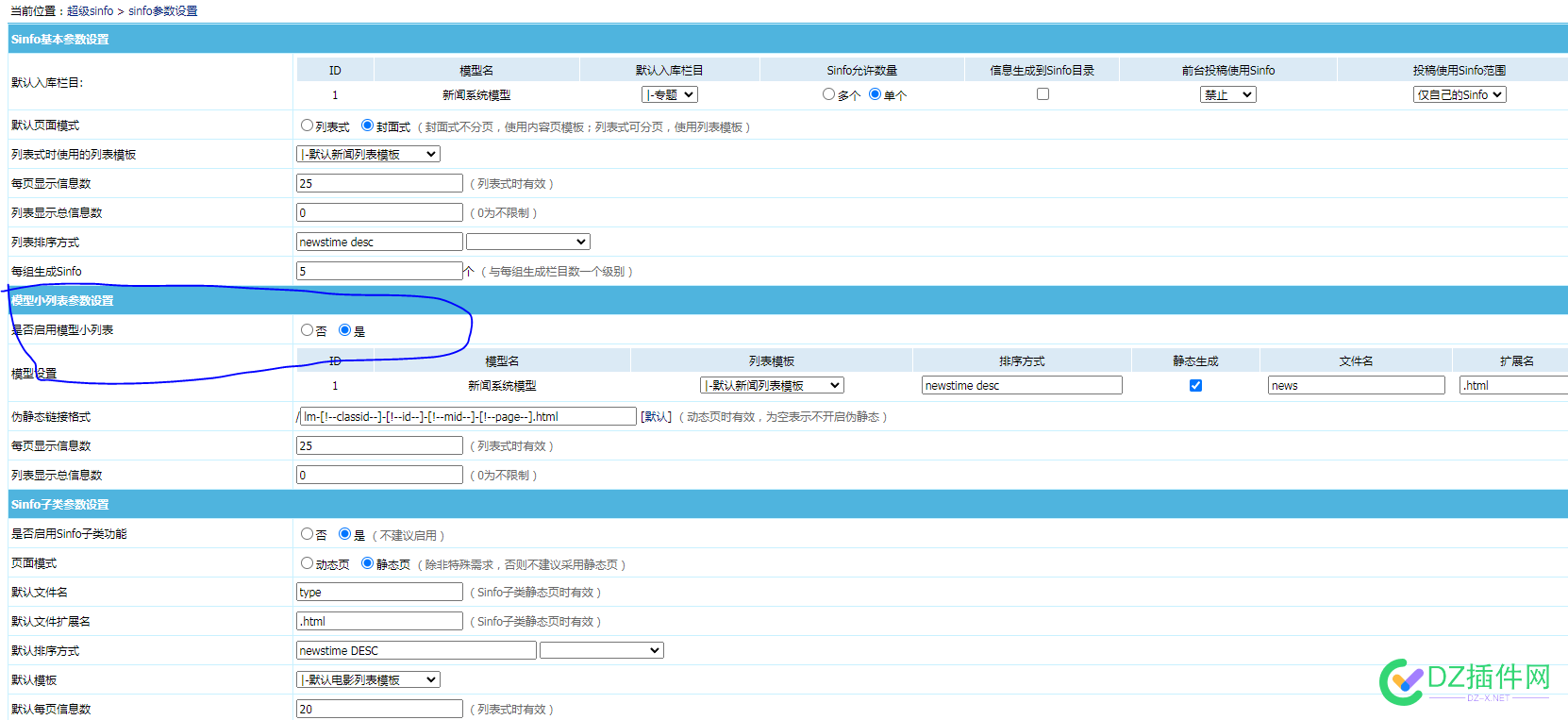
Task: Click the top 列表显示总信息数 field
Action: (379, 212)
